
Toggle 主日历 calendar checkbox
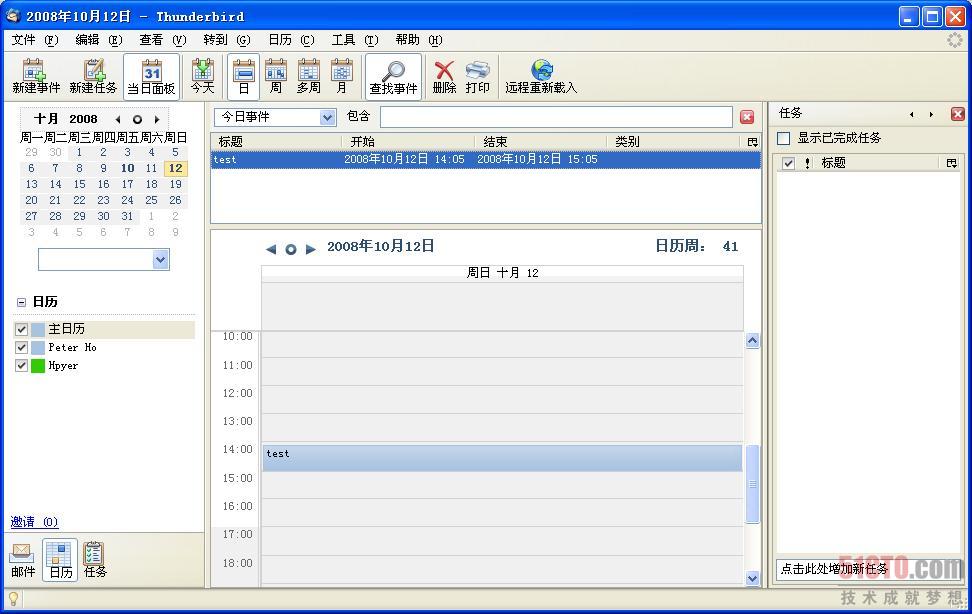22,329
